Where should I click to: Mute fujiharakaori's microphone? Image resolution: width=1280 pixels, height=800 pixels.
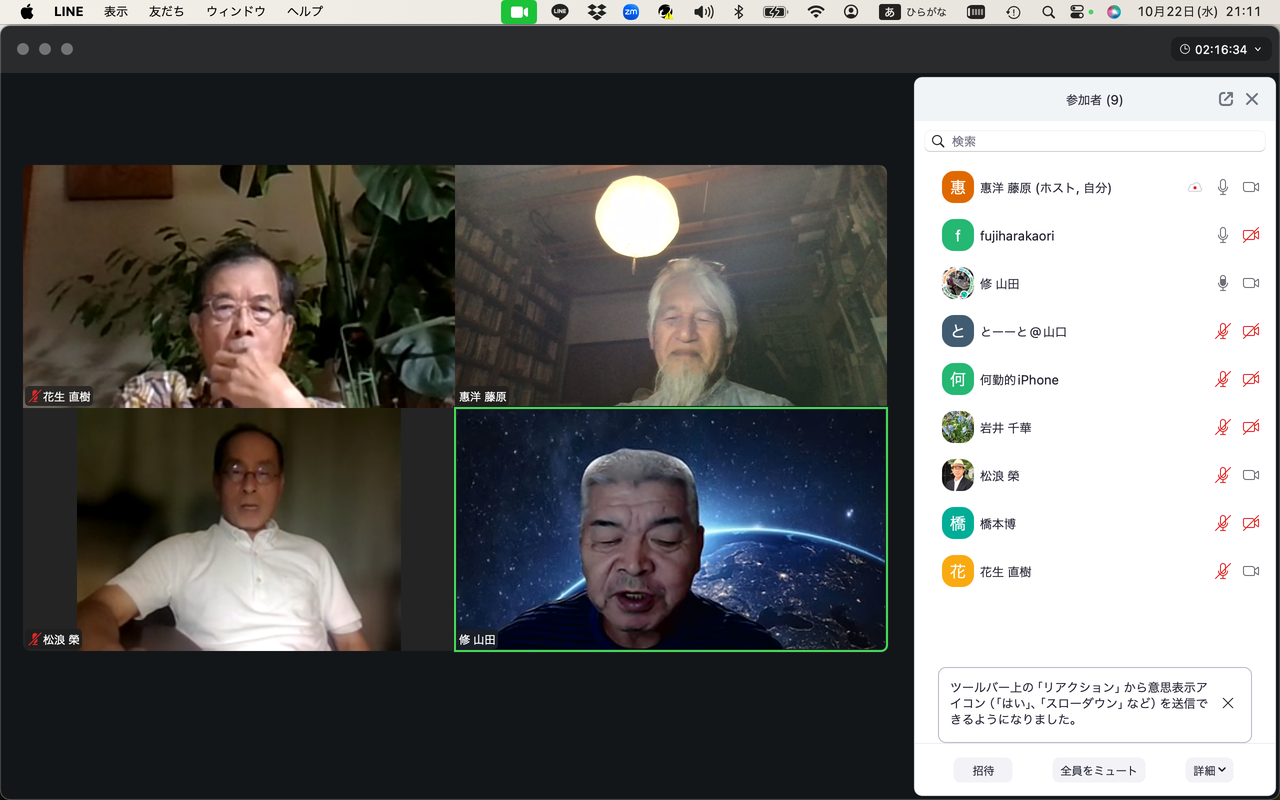click(1222, 235)
